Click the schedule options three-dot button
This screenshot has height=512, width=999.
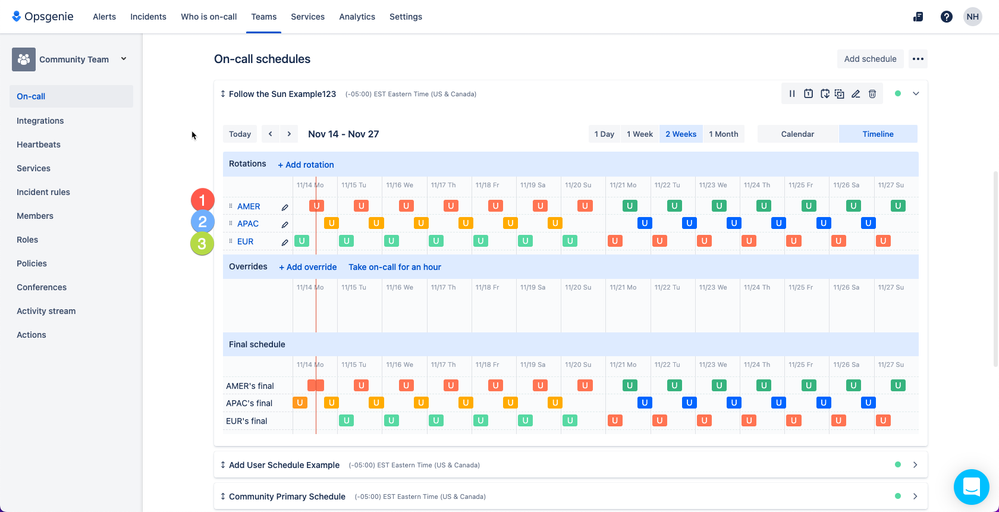917,59
